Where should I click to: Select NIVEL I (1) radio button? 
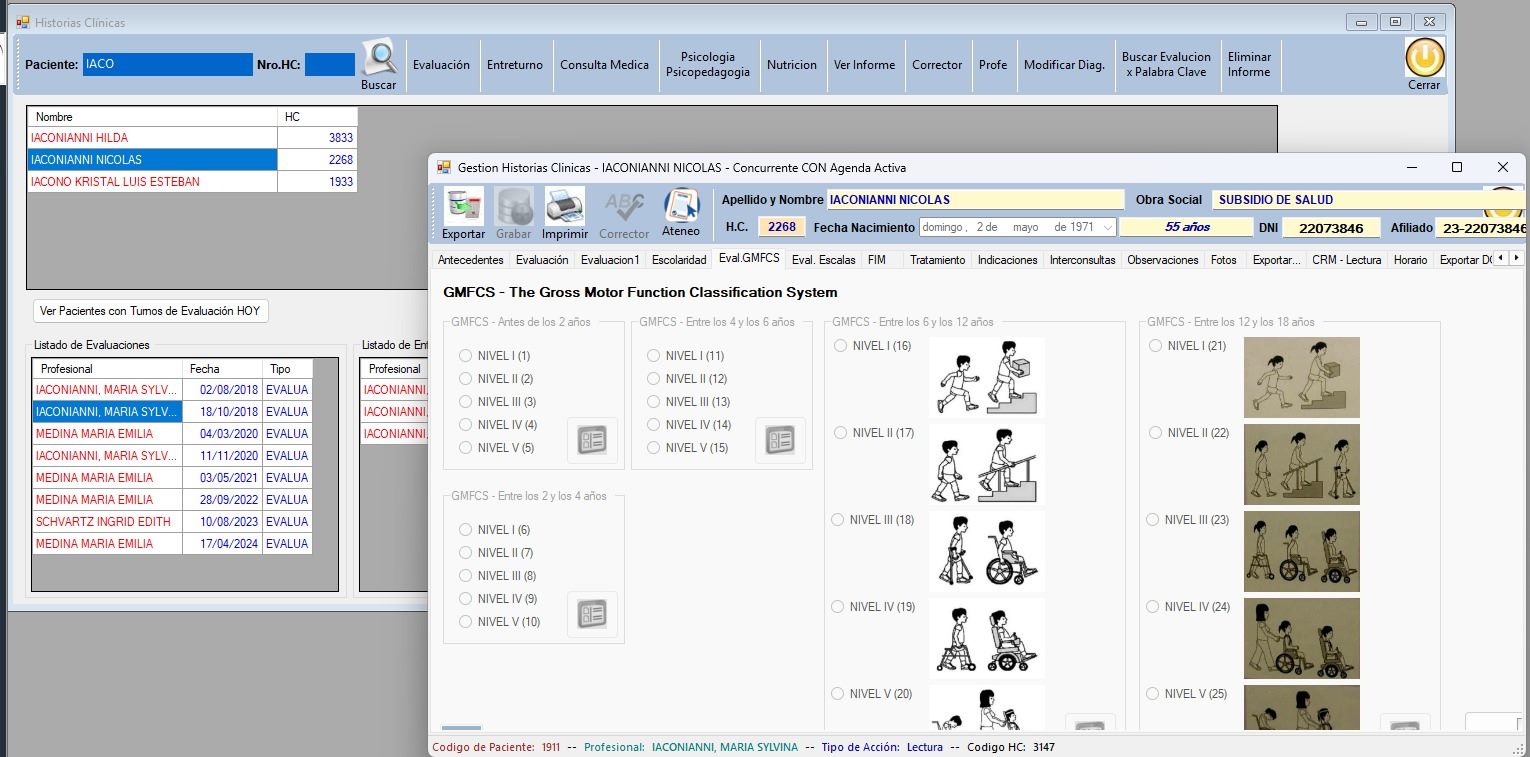pos(465,356)
